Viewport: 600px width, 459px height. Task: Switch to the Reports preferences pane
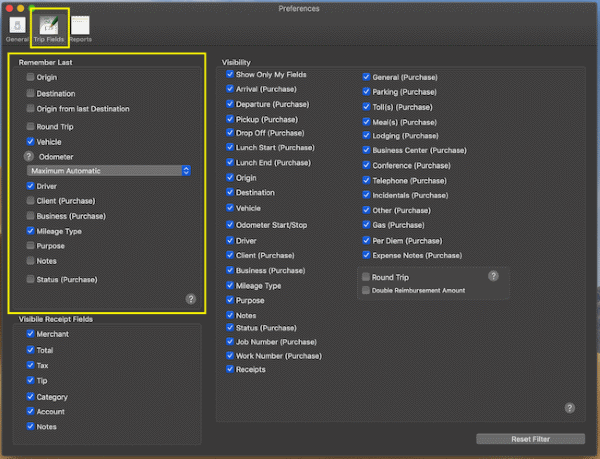point(80,27)
